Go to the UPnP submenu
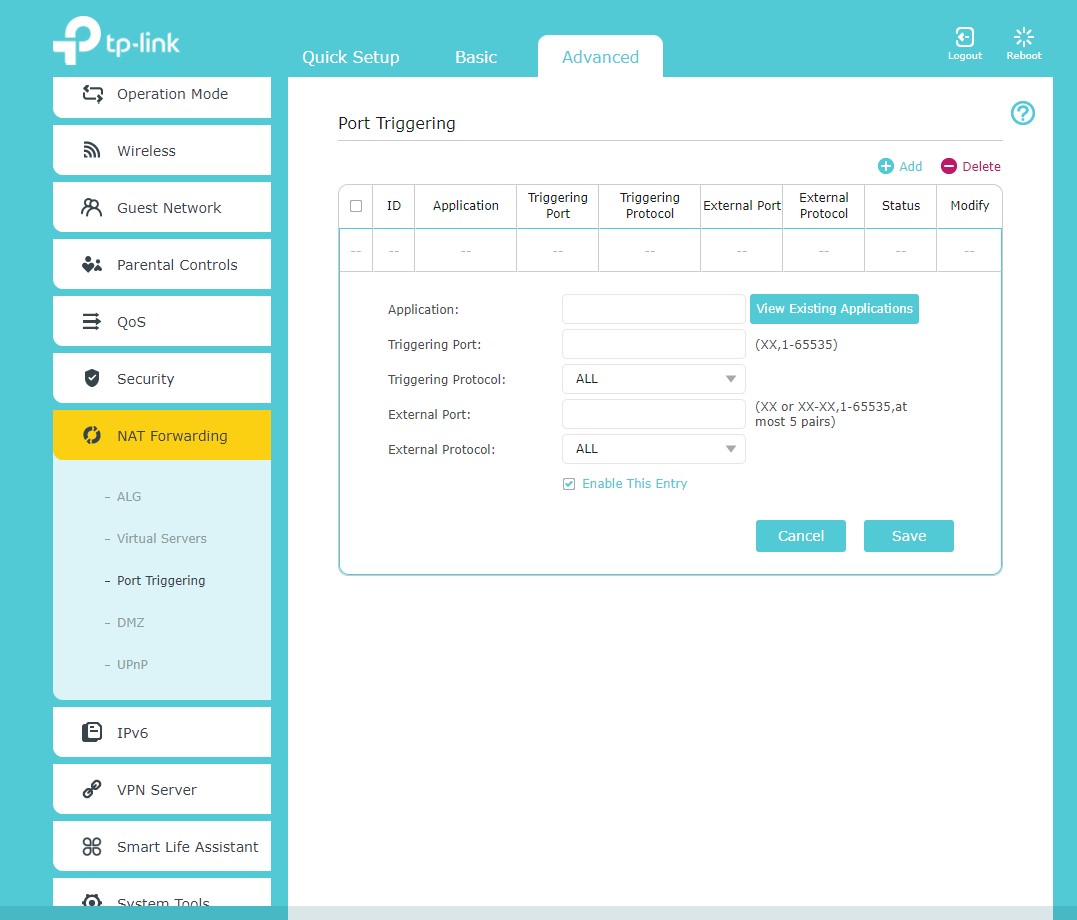 [132, 664]
